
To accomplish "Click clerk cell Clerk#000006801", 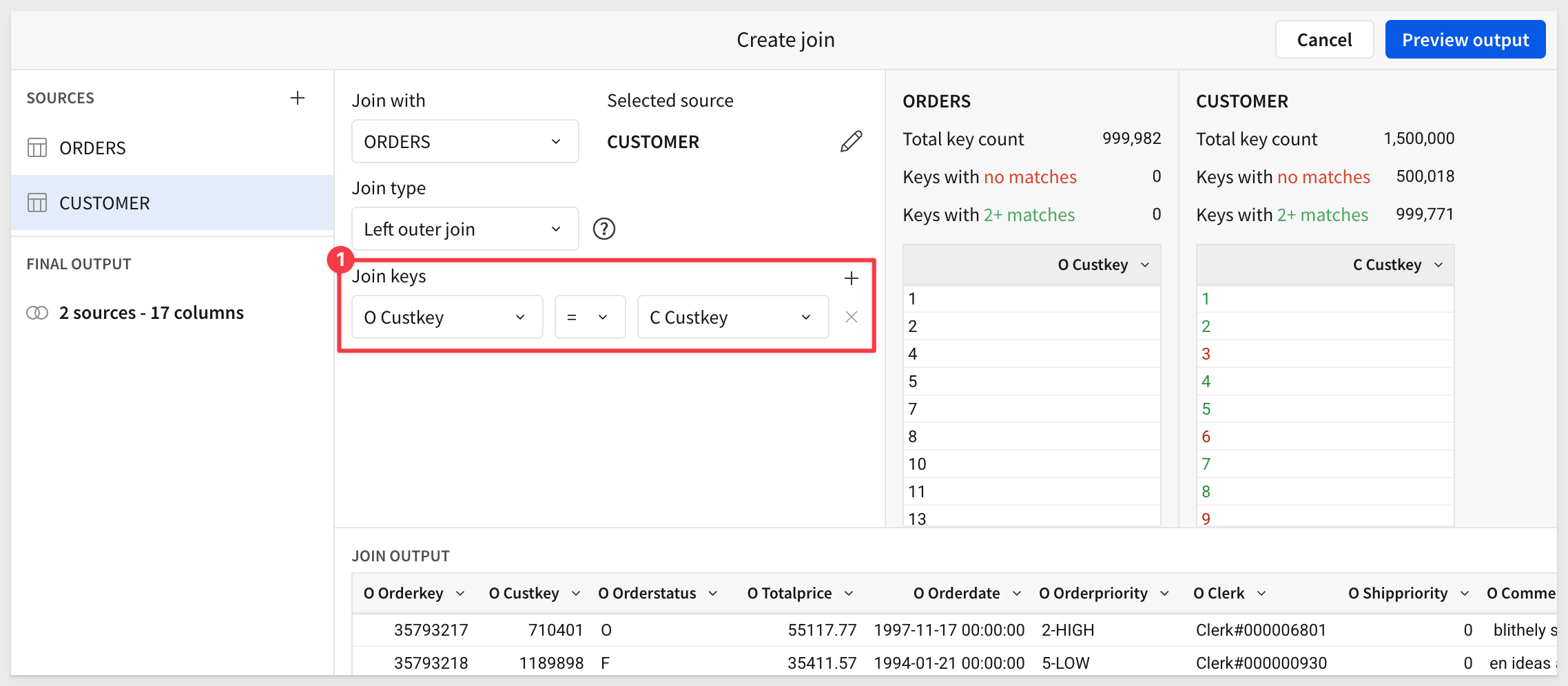I will click(1261, 630).
